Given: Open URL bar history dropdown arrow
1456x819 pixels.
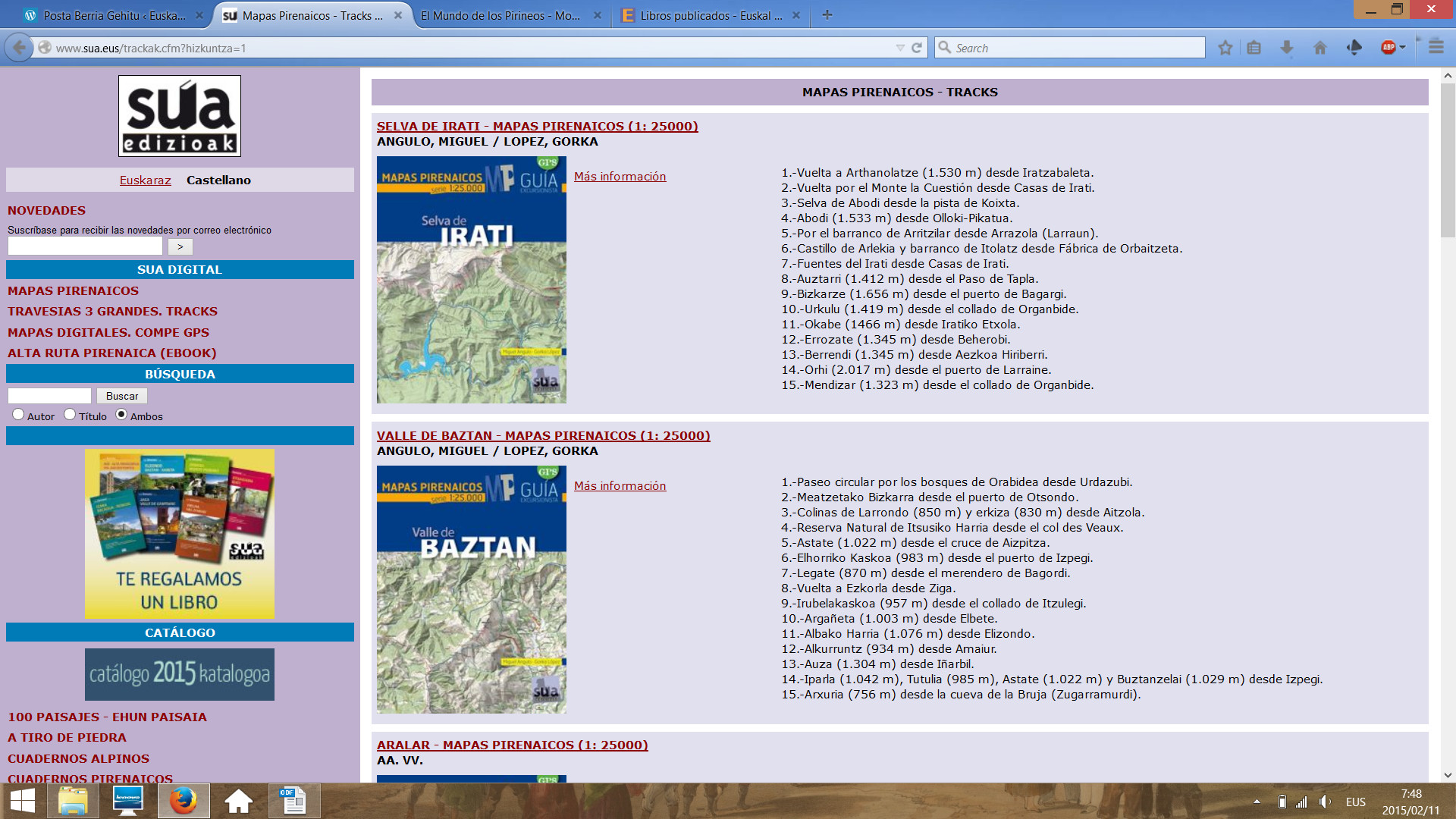Looking at the screenshot, I should click(x=900, y=48).
